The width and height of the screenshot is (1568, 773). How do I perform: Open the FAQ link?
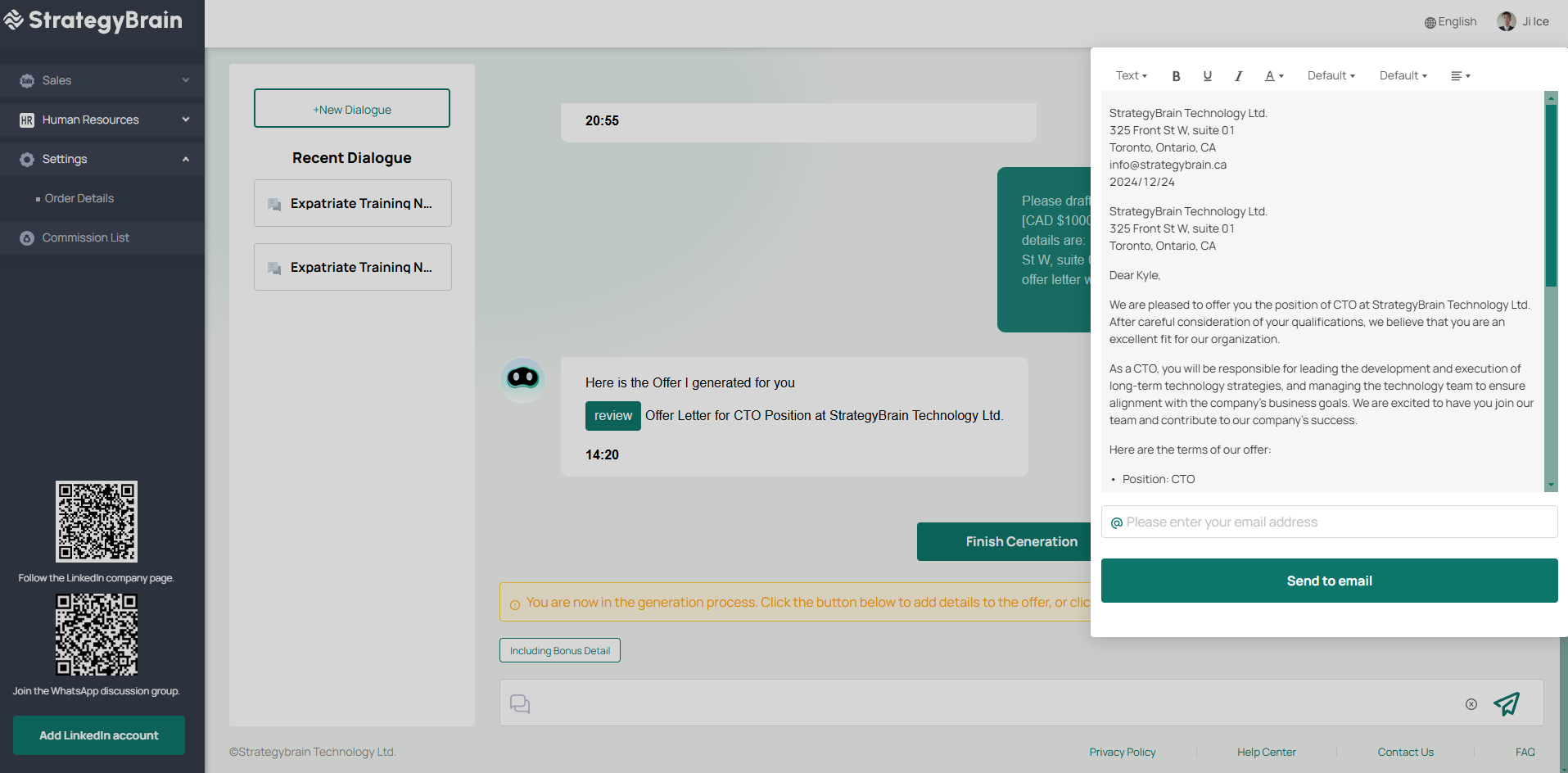coord(1525,752)
